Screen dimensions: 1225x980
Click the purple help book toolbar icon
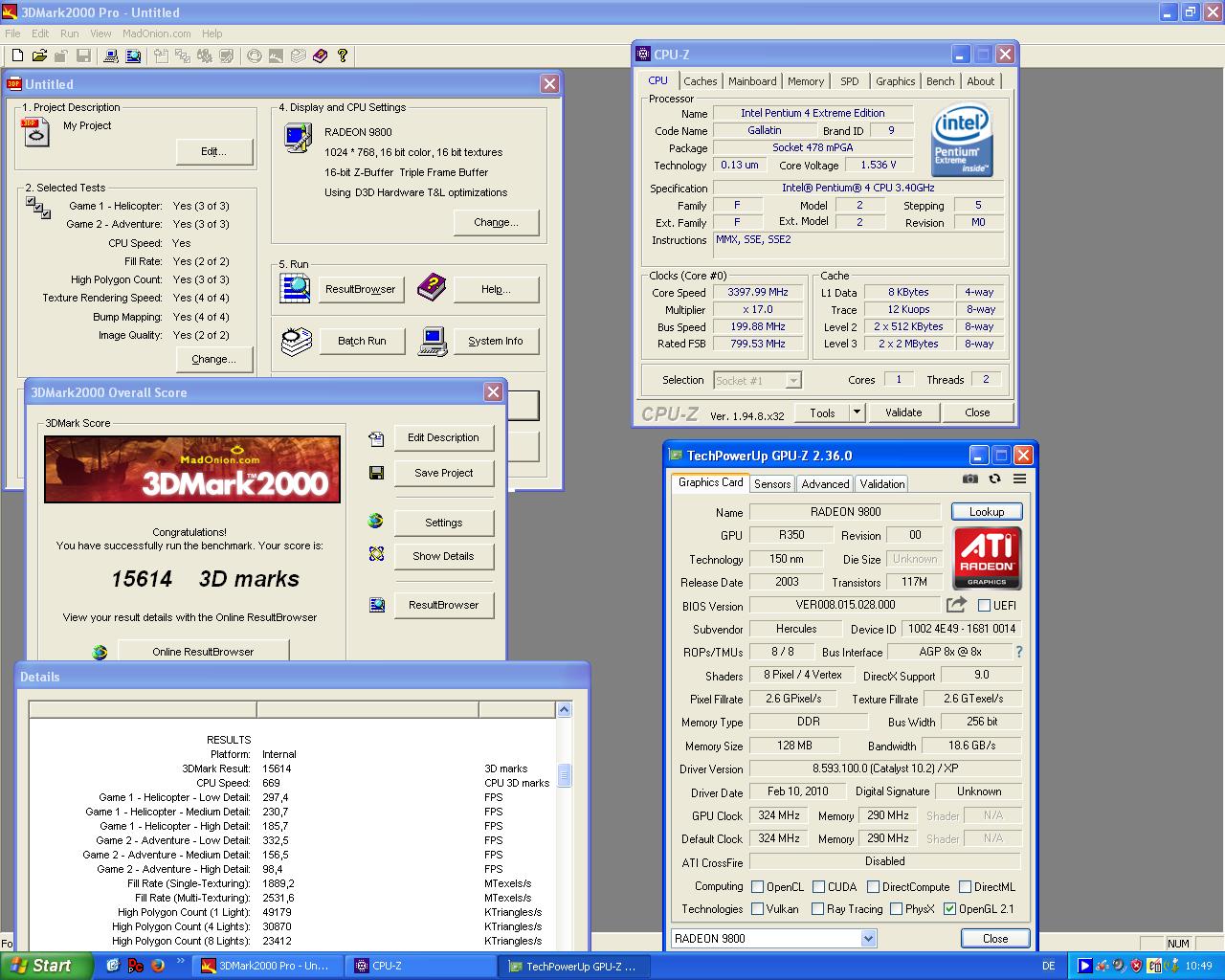[x=320, y=56]
